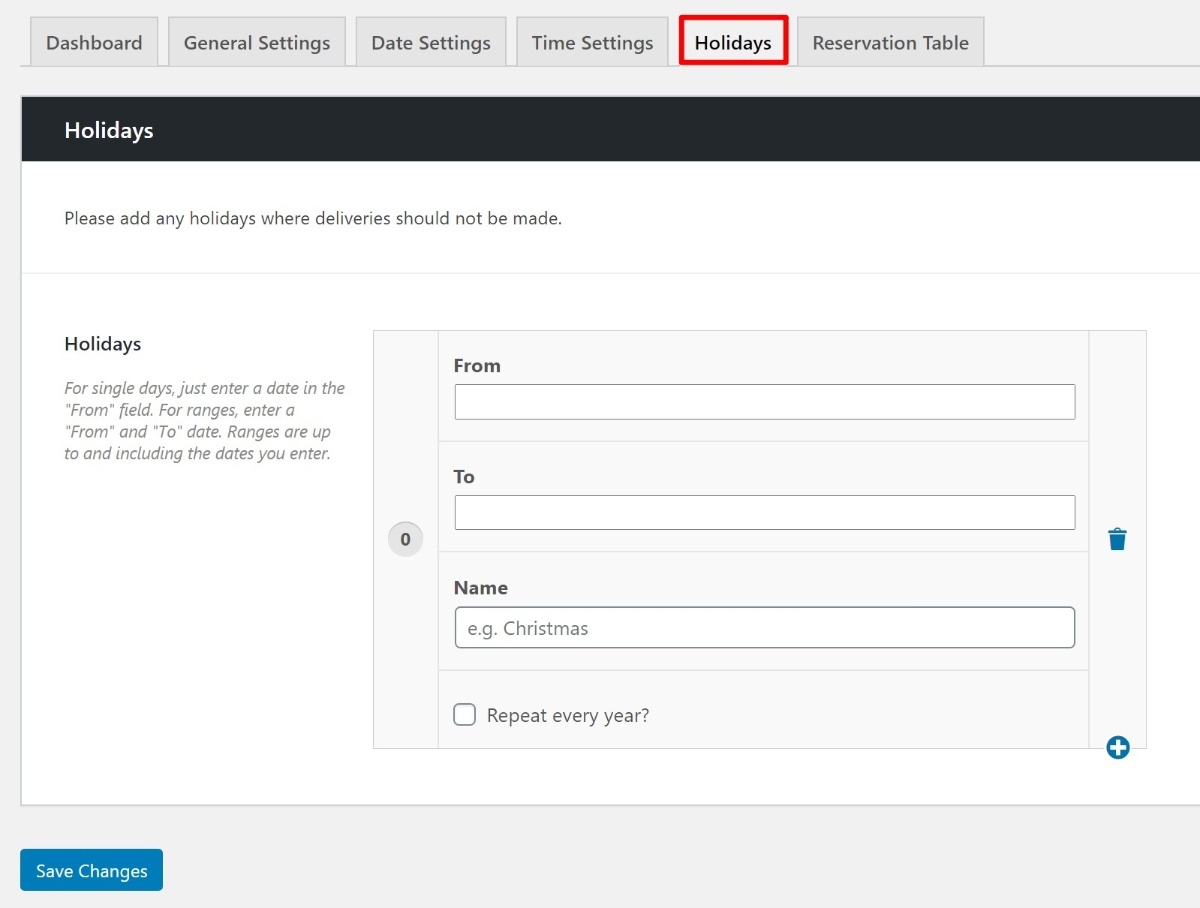Screen dimensions: 1200x908
Task: Open the Dashboard tab
Action: click(x=94, y=43)
